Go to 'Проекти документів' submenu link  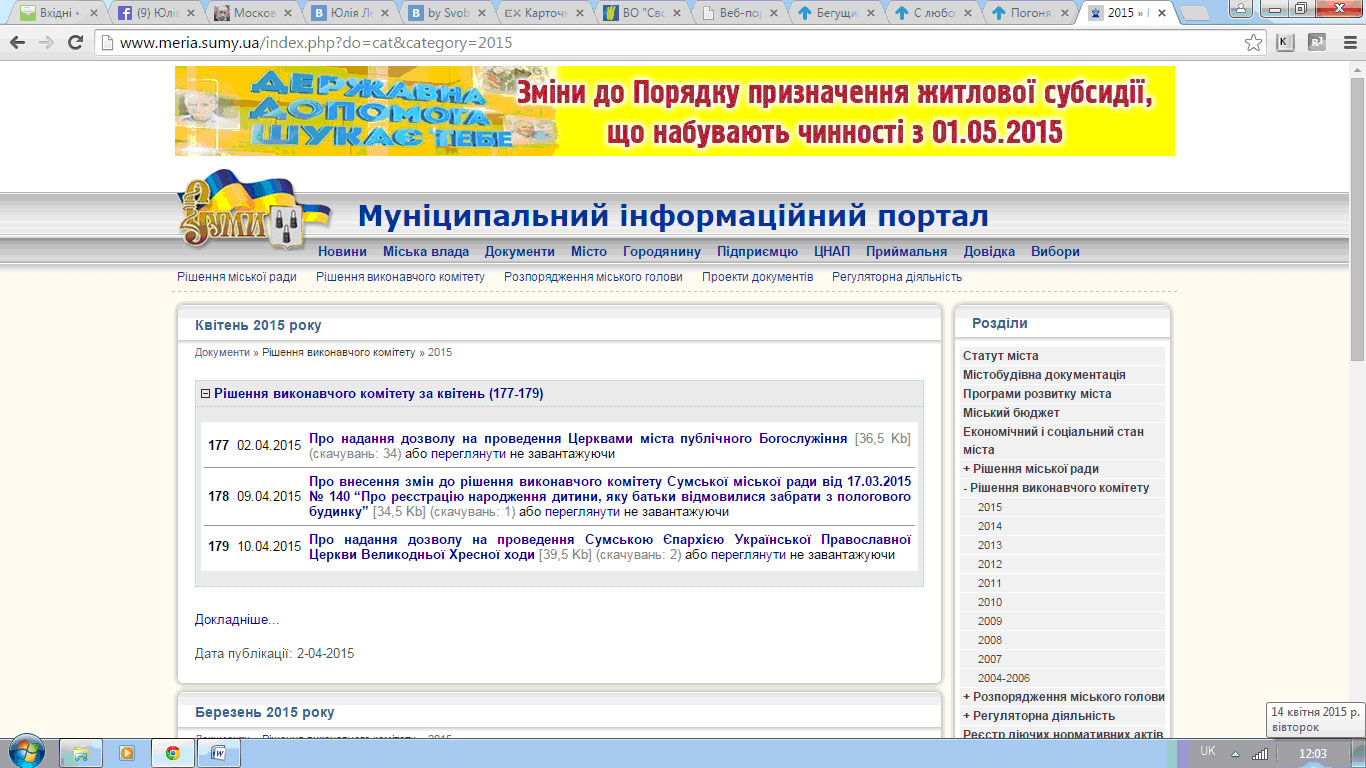(757, 277)
